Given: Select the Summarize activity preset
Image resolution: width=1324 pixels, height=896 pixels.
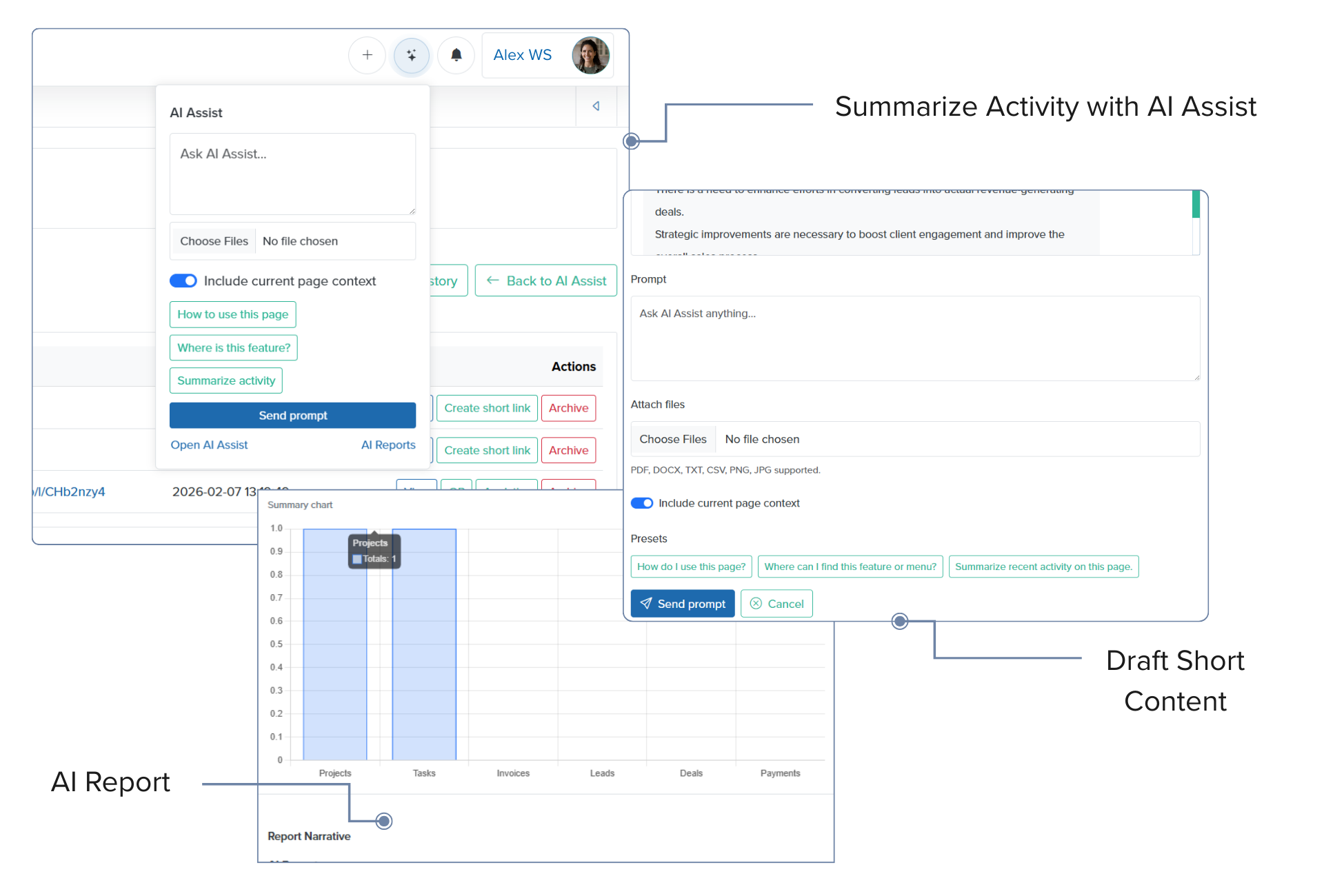Looking at the screenshot, I should pos(225,380).
